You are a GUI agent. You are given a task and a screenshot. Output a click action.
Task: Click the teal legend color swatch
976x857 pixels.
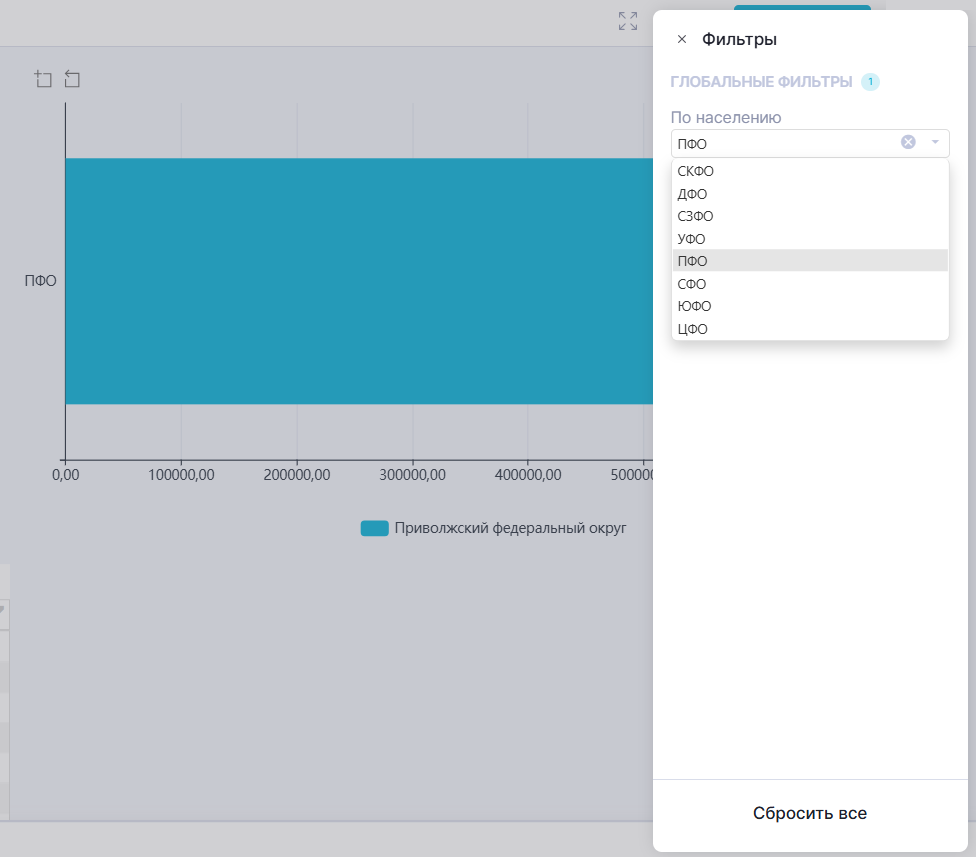tap(374, 528)
